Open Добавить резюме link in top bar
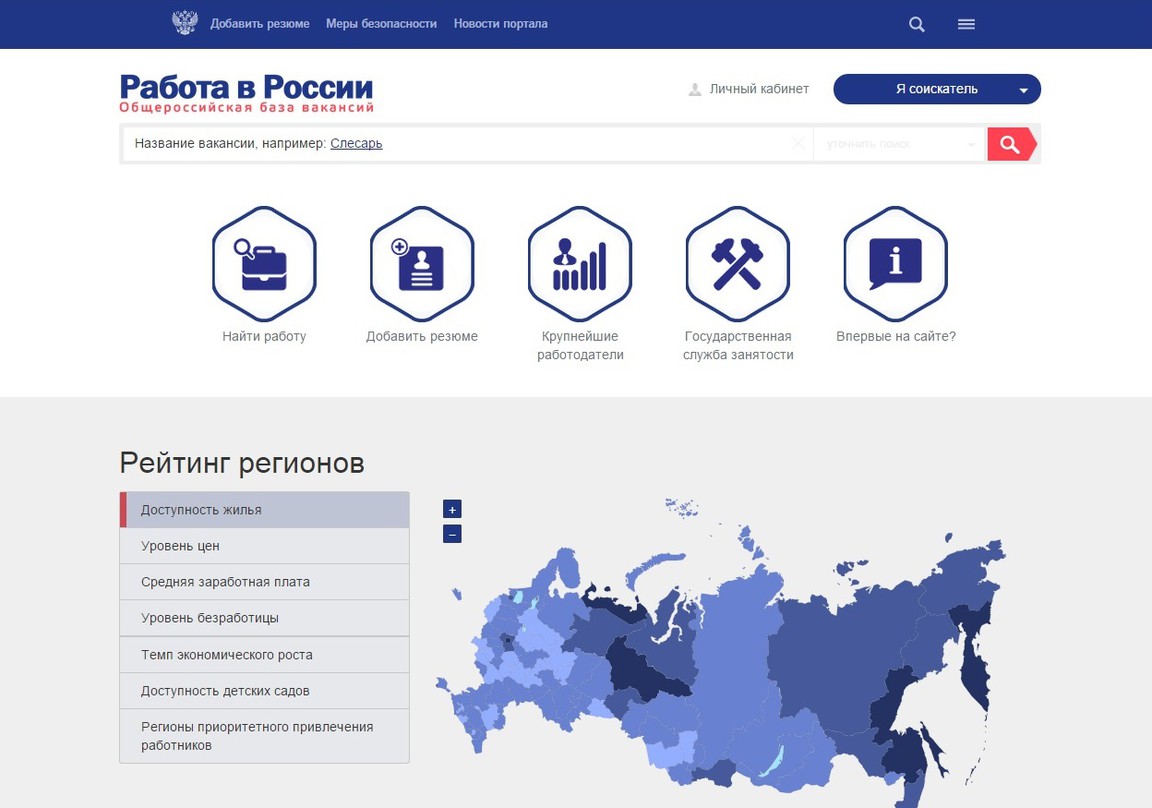The height and width of the screenshot is (808, 1152). click(260, 24)
